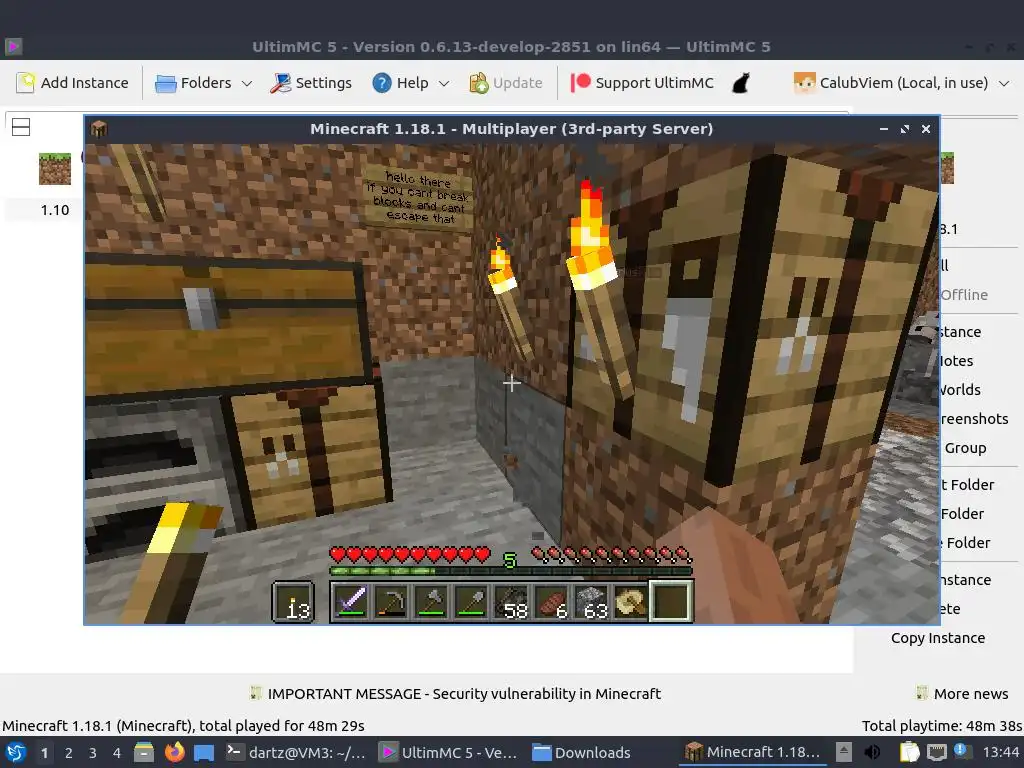The width and height of the screenshot is (1024, 768).
Task: Click Copy Instance in the side panel
Action: 938,638
